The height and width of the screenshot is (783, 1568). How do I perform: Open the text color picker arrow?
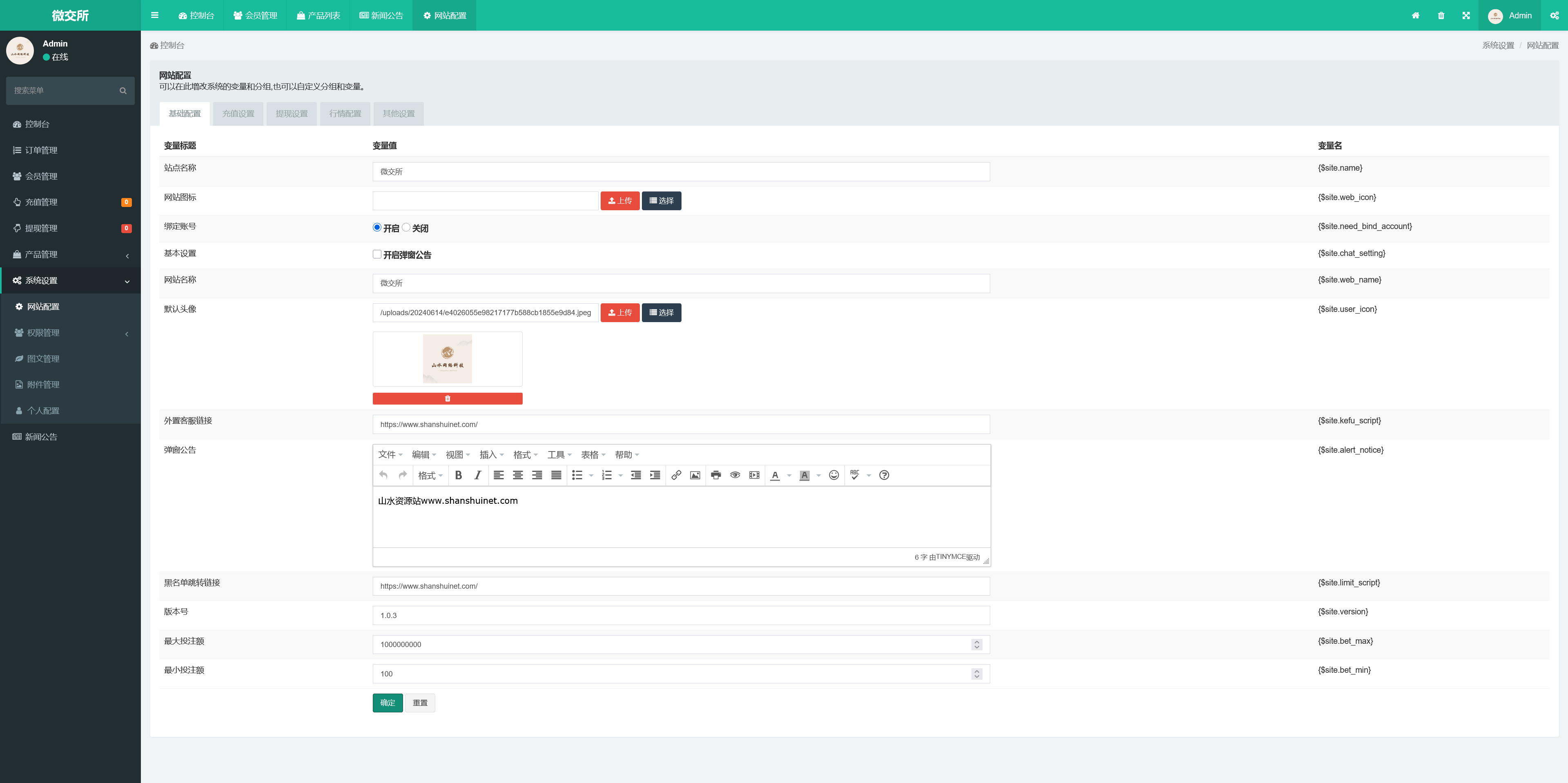click(x=789, y=475)
